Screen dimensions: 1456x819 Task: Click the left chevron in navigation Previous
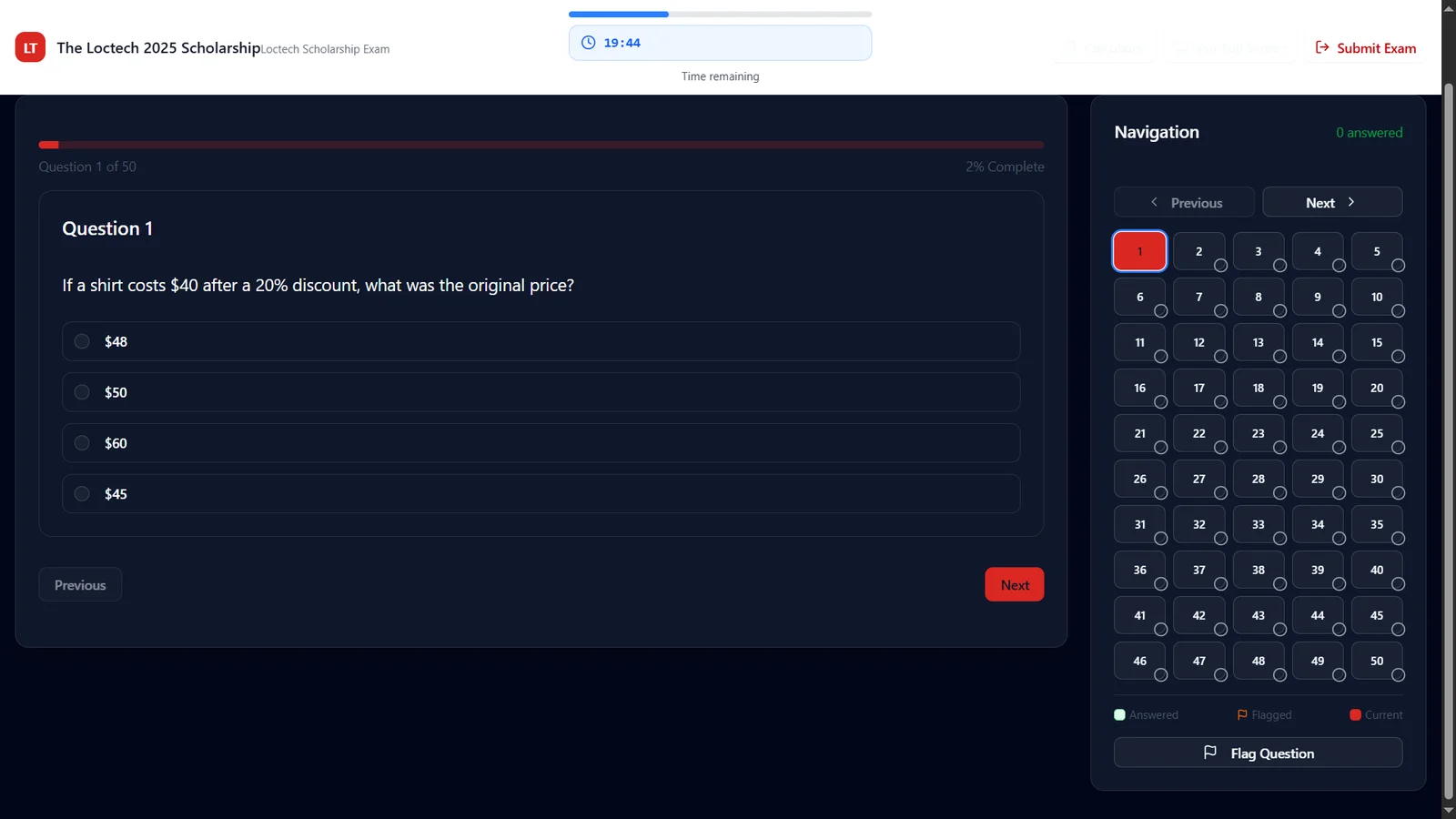click(x=1154, y=202)
